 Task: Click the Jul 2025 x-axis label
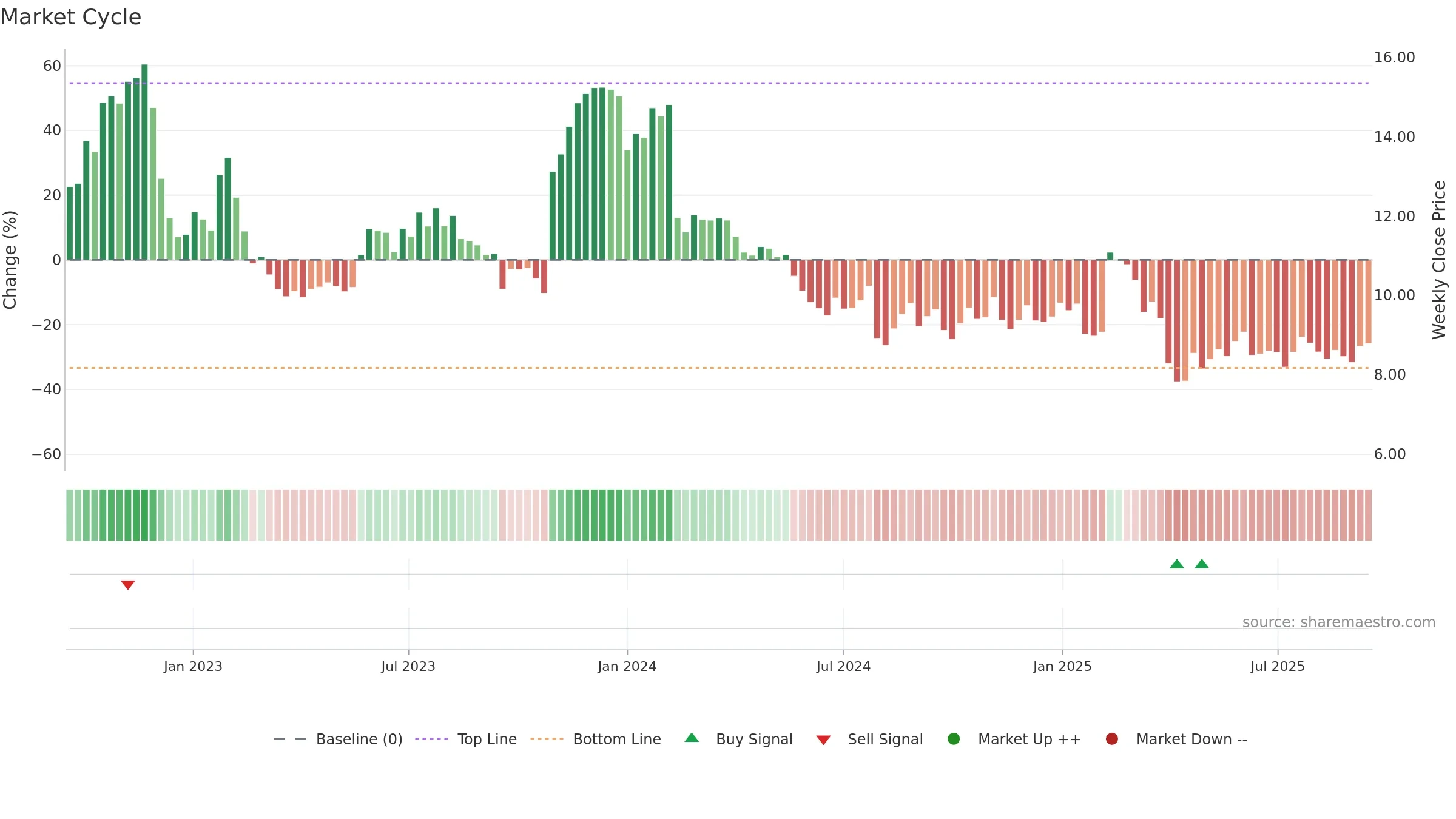[1278, 666]
